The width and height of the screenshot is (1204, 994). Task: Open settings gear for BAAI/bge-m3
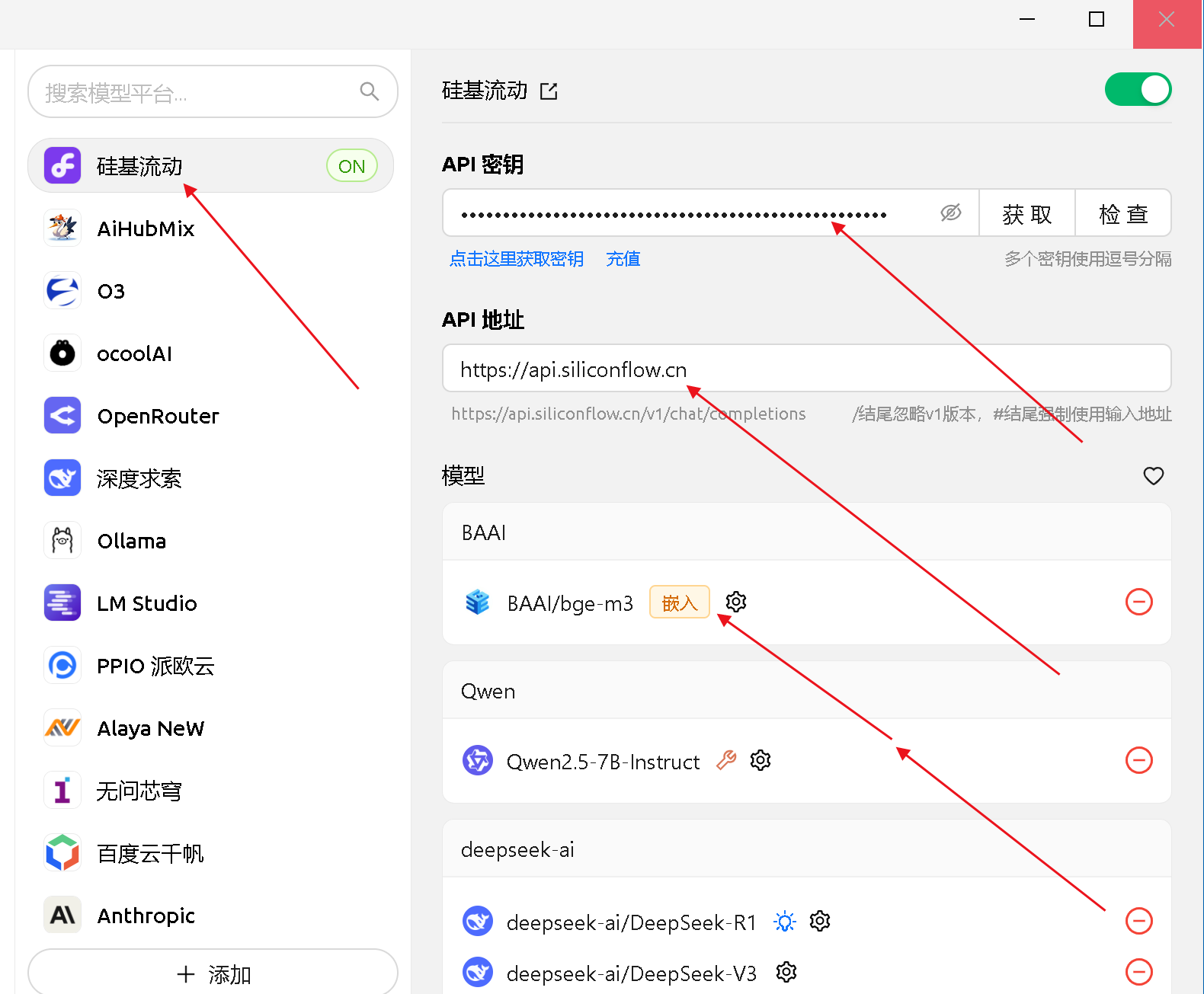(x=736, y=602)
